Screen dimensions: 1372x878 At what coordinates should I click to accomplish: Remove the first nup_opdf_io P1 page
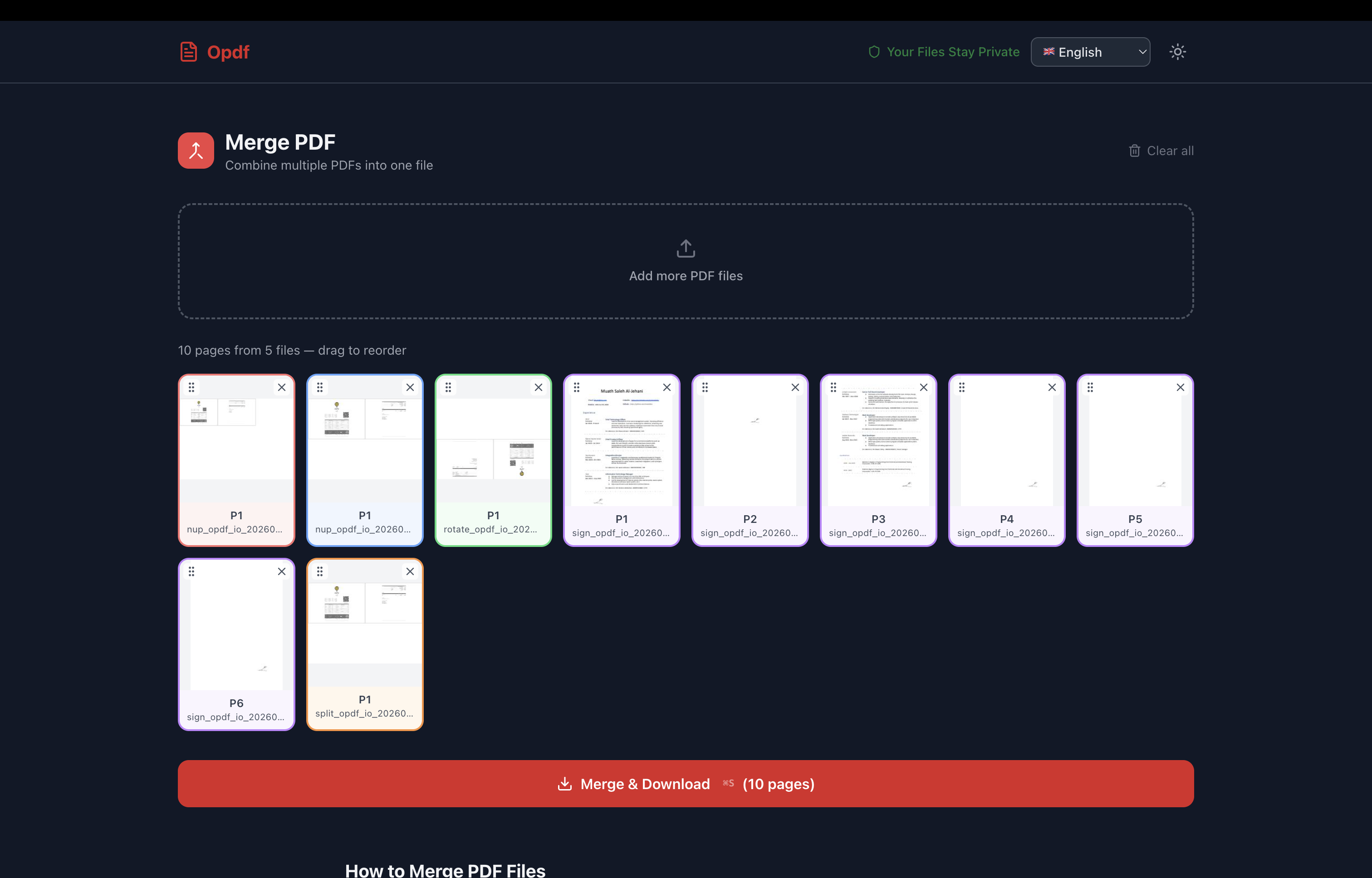point(282,388)
